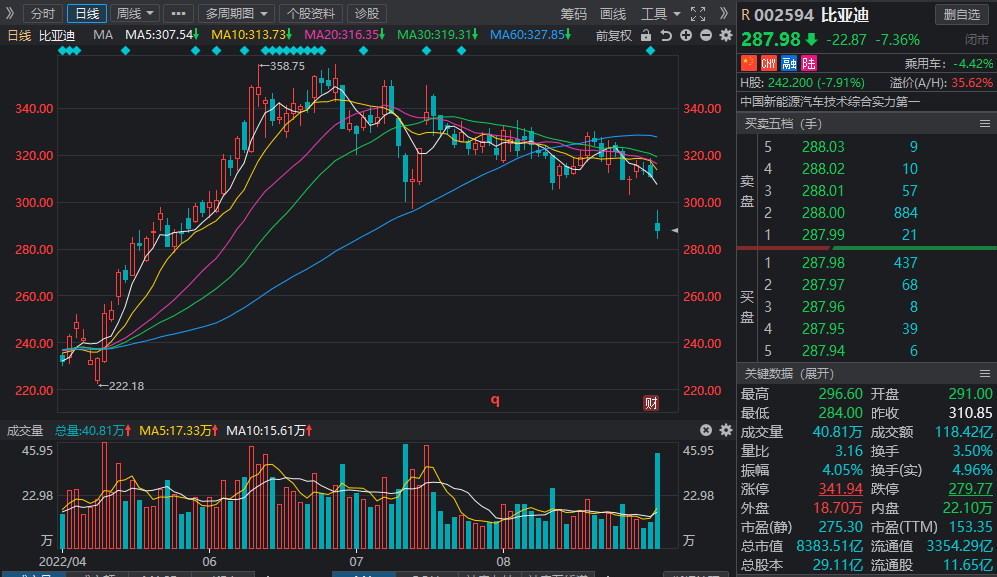This screenshot has height=577, width=997.
Task: Click the China flag market icon
Action: [748, 63]
